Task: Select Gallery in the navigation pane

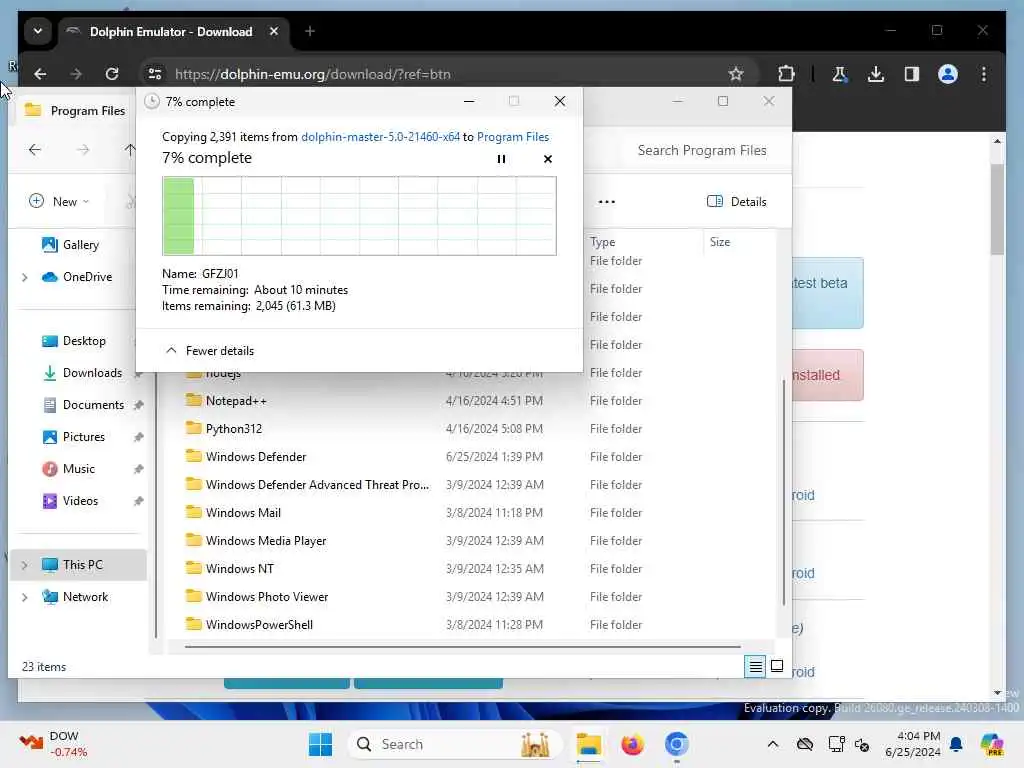Action: tap(80, 245)
